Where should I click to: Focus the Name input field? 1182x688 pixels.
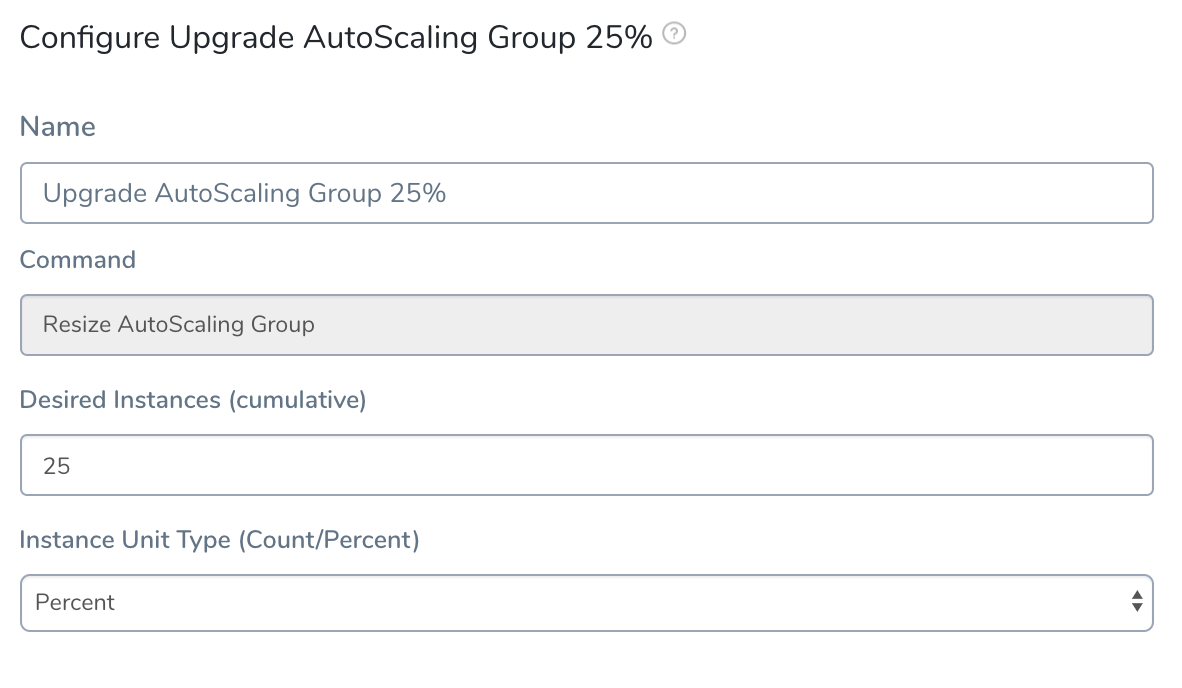coord(586,193)
